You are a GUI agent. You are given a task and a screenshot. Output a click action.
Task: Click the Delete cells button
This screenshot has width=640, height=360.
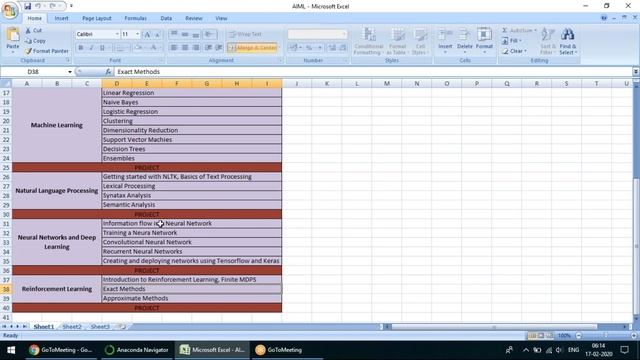(x=464, y=41)
